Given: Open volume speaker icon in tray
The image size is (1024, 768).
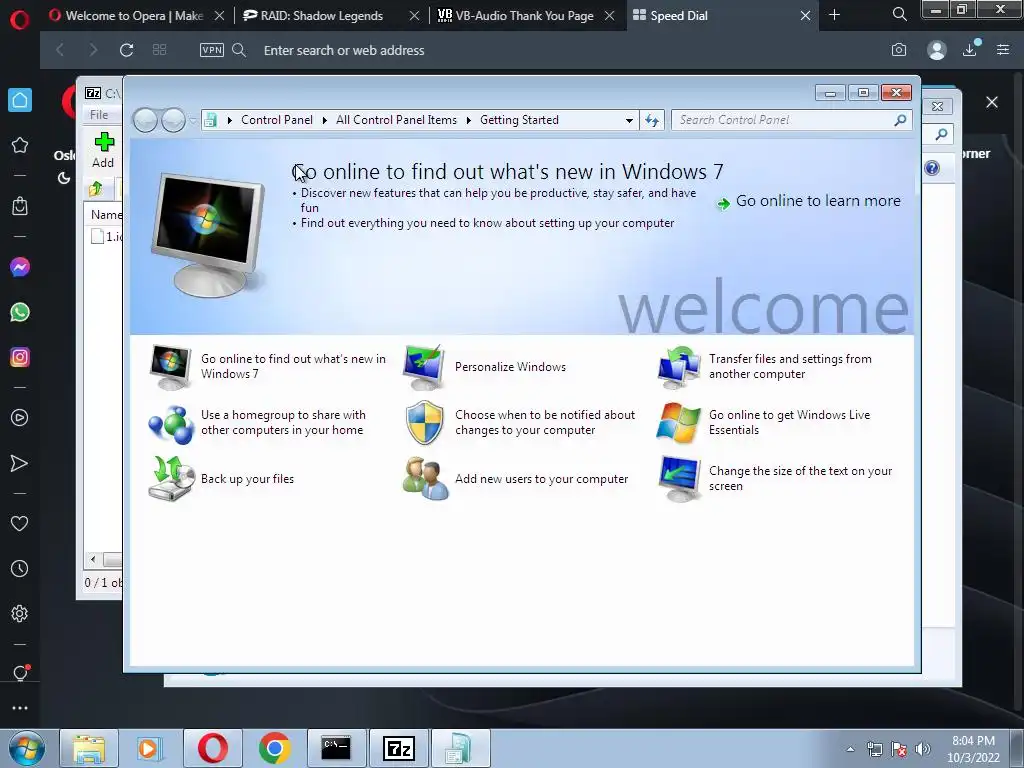Looking at the screenshot, I should pos(923,749).
